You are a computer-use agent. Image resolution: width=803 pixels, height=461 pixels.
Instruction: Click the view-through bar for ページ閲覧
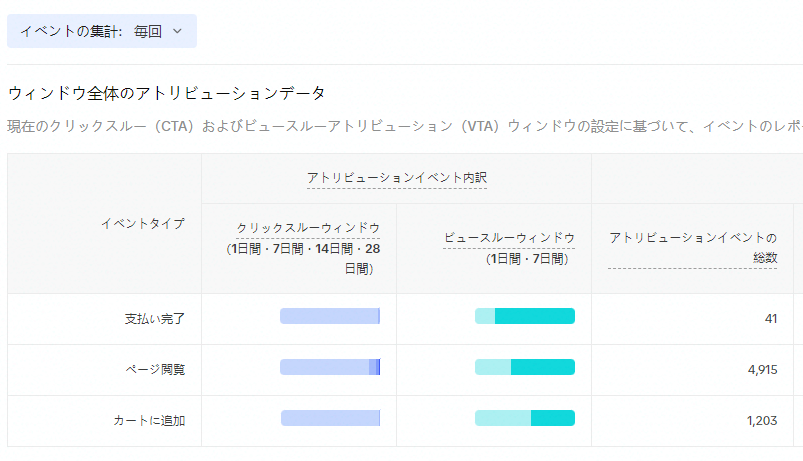525,367
